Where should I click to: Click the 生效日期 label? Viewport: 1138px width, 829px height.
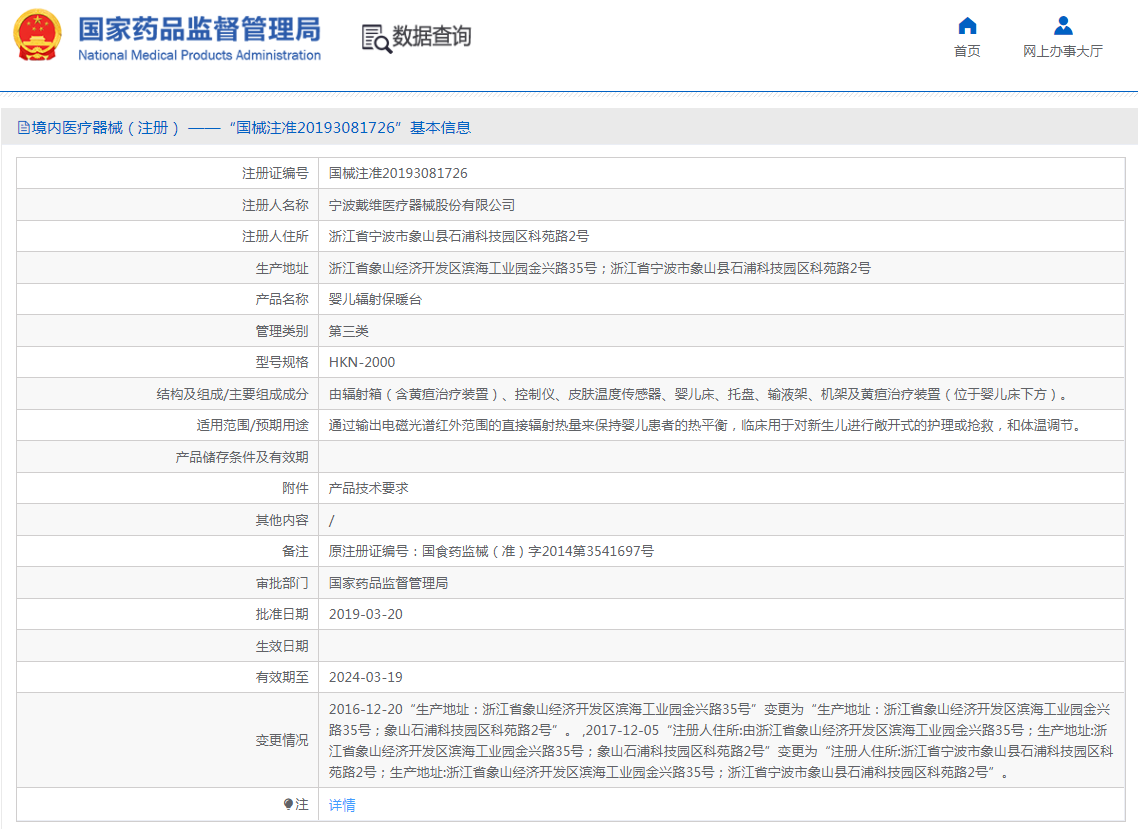pos(282,646)
